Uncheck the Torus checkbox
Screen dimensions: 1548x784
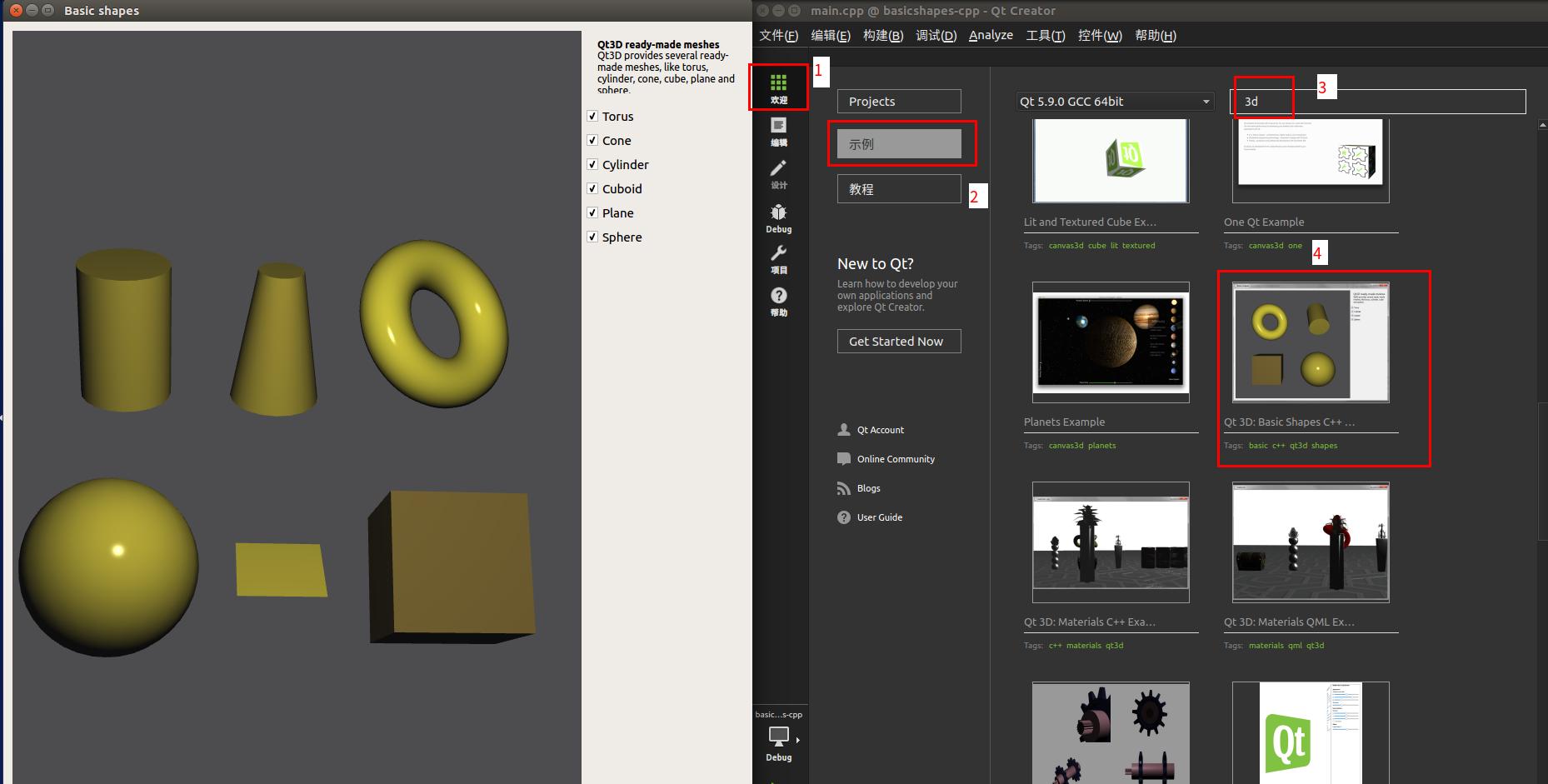point(592,116)
